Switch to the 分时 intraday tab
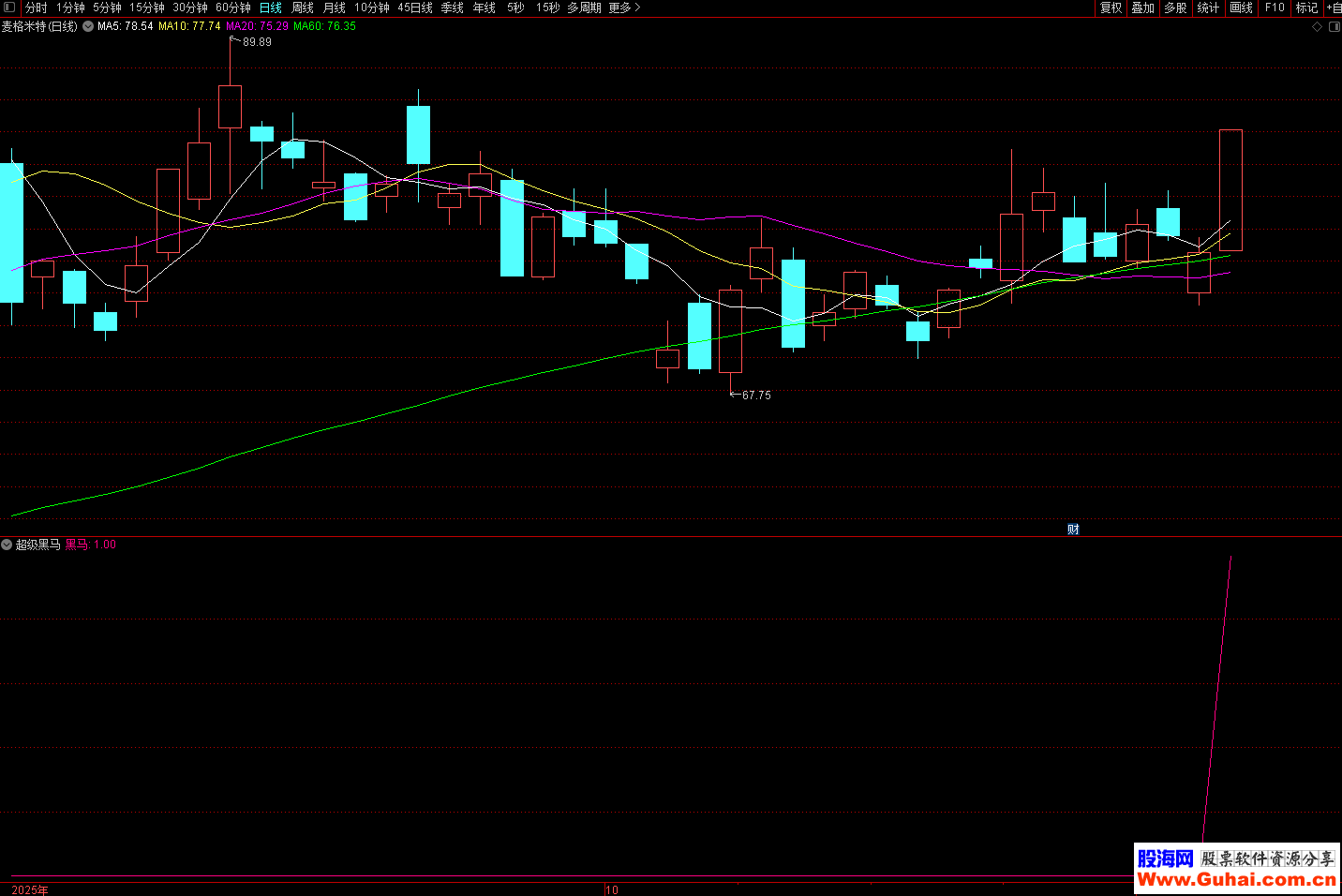The width and height of the screenshot is (1342, 896). pyautogui.click(x=36, y=7)
